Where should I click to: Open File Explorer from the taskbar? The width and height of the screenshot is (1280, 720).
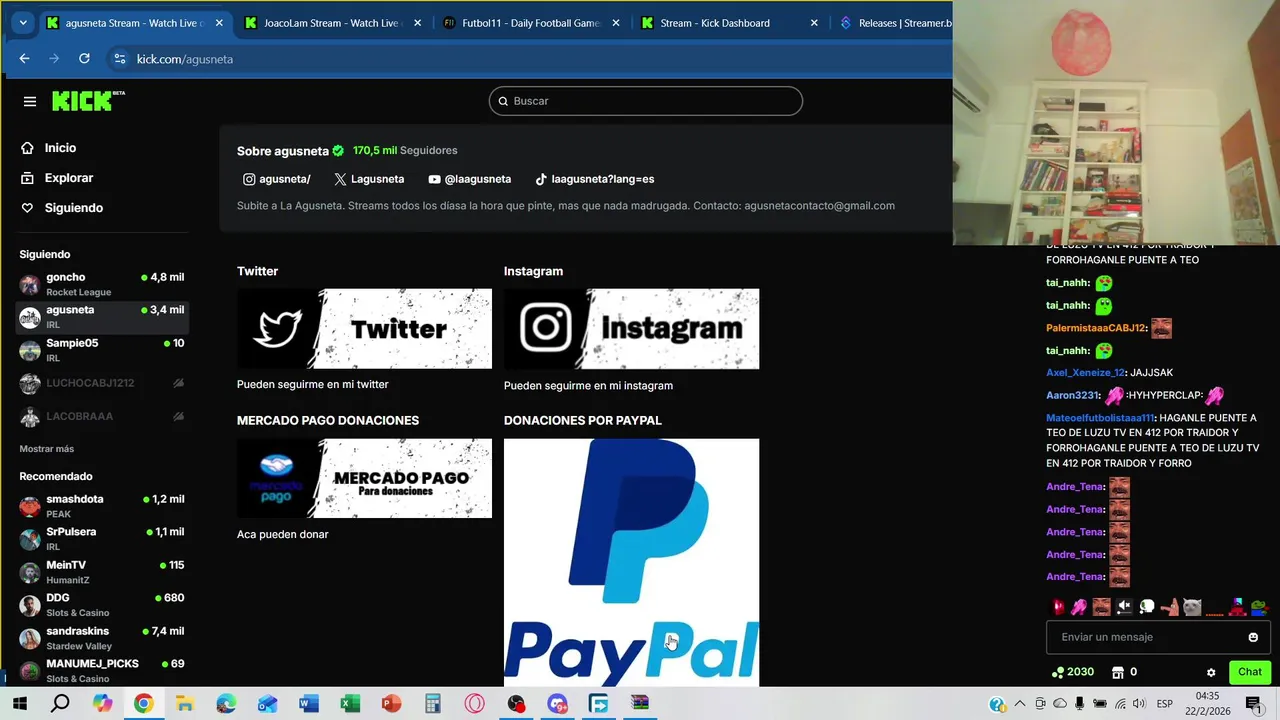click(x=184, y=704)
